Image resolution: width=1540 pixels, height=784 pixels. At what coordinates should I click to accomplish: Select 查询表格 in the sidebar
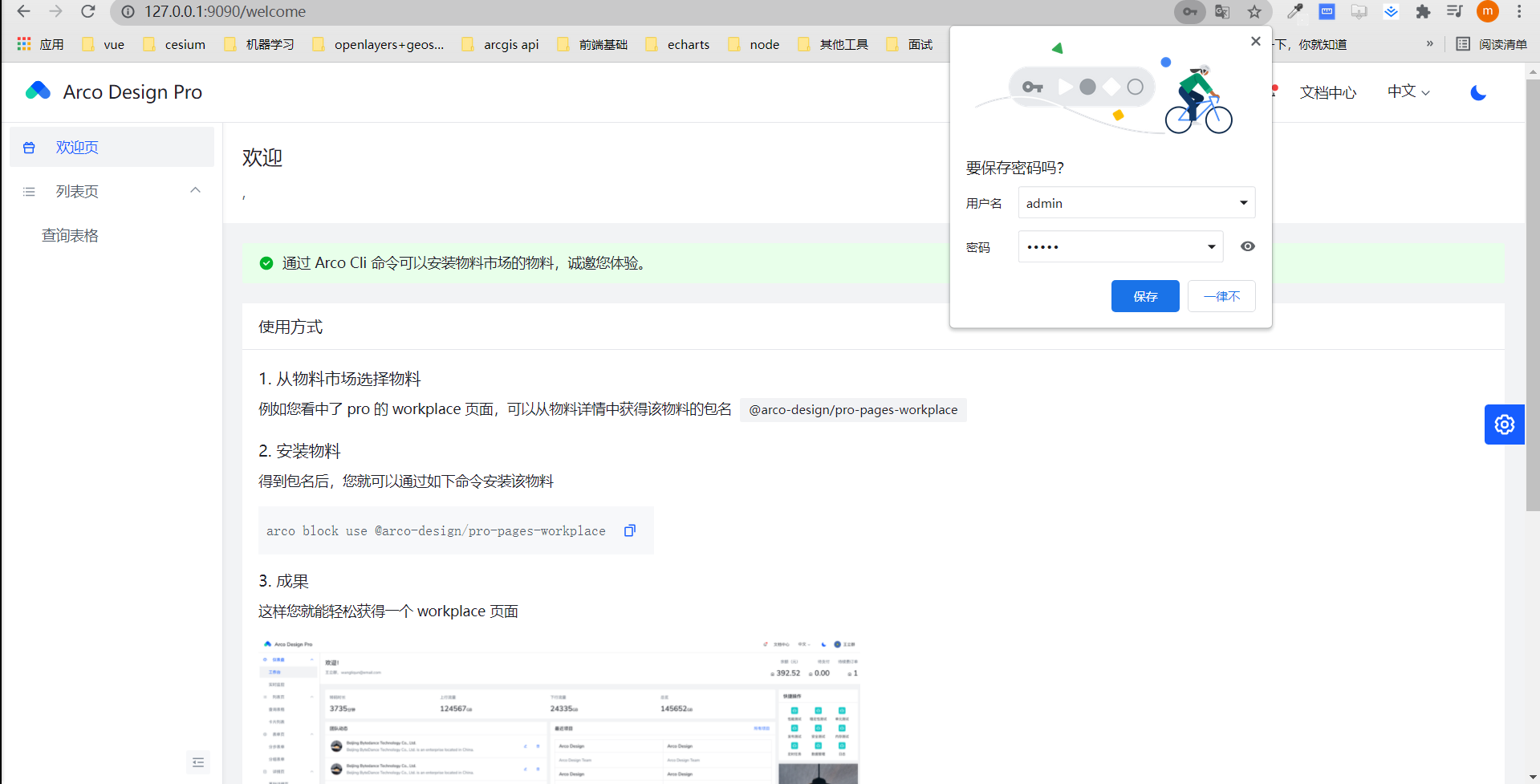pyautogui.click(x=70, y=234)
